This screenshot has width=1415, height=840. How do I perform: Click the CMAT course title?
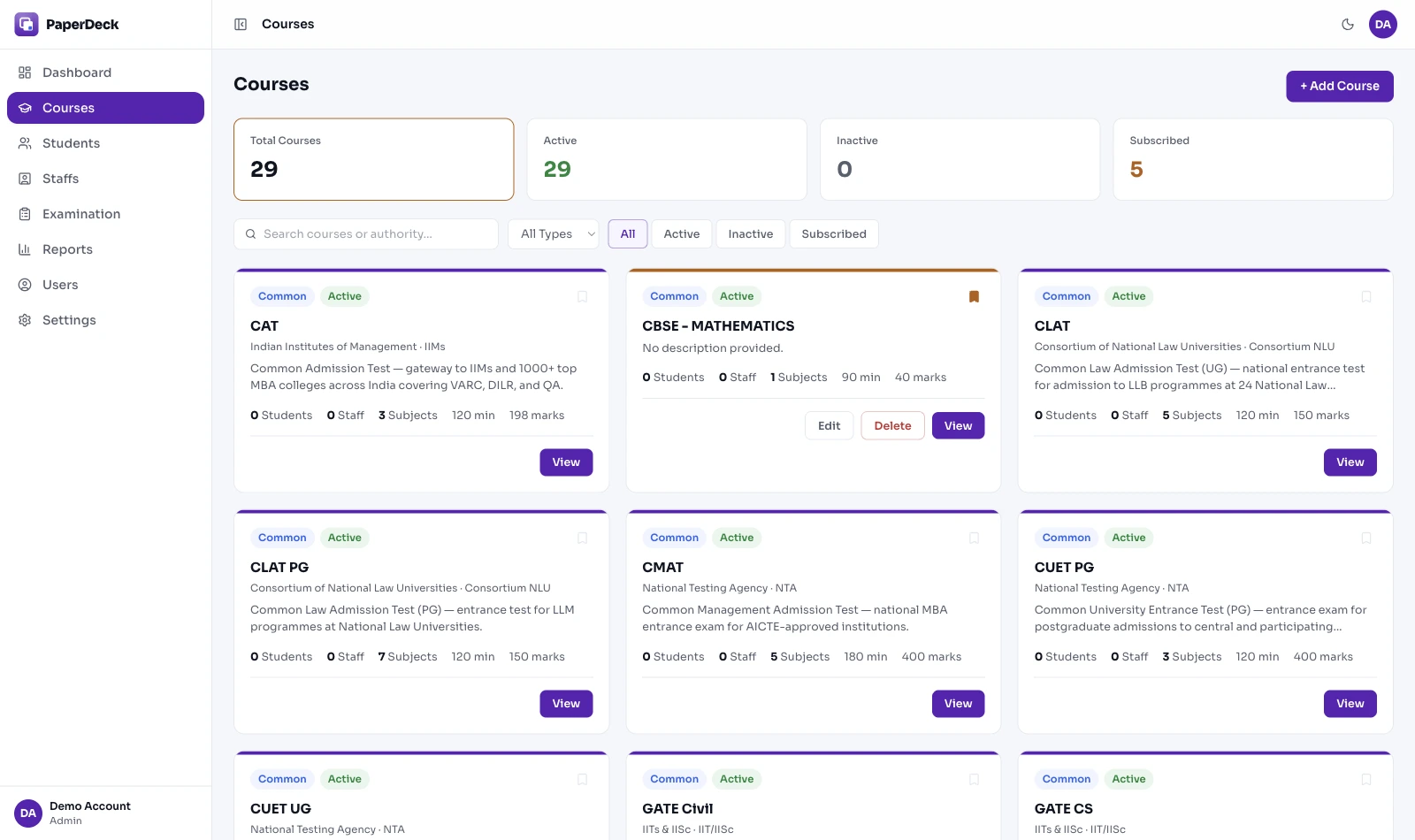tap(663, 568)
